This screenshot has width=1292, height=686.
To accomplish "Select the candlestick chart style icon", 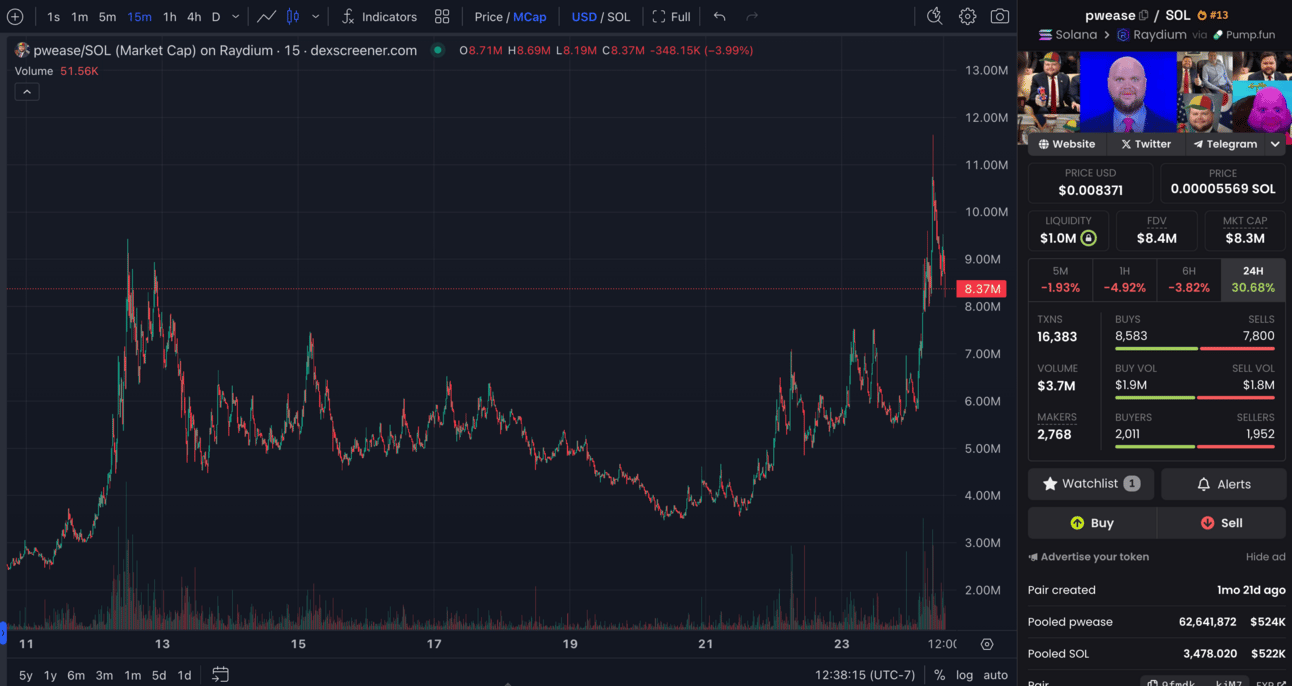I will pos(293,17).
